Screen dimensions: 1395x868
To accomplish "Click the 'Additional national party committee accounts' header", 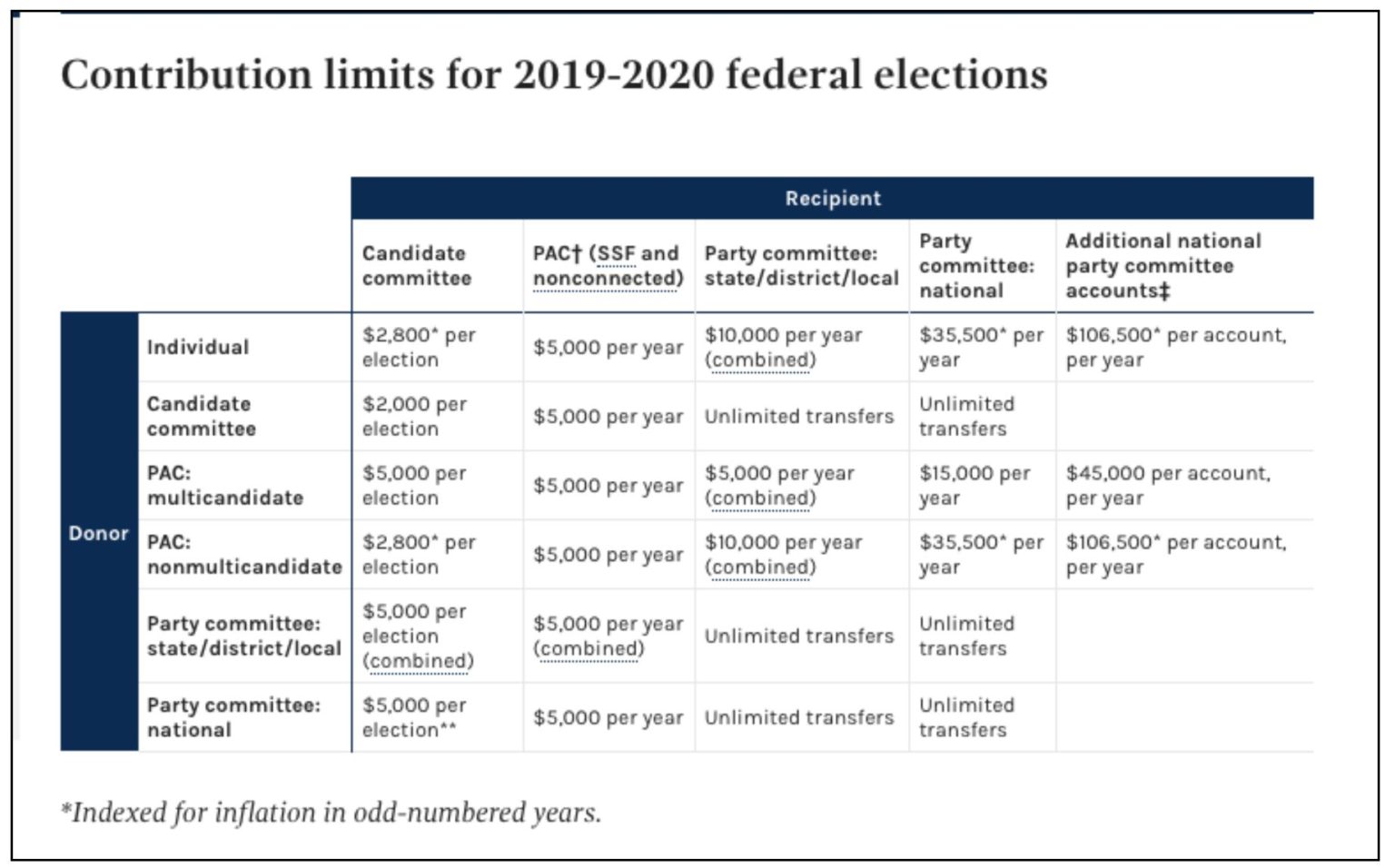I will tap(1163, 265).
